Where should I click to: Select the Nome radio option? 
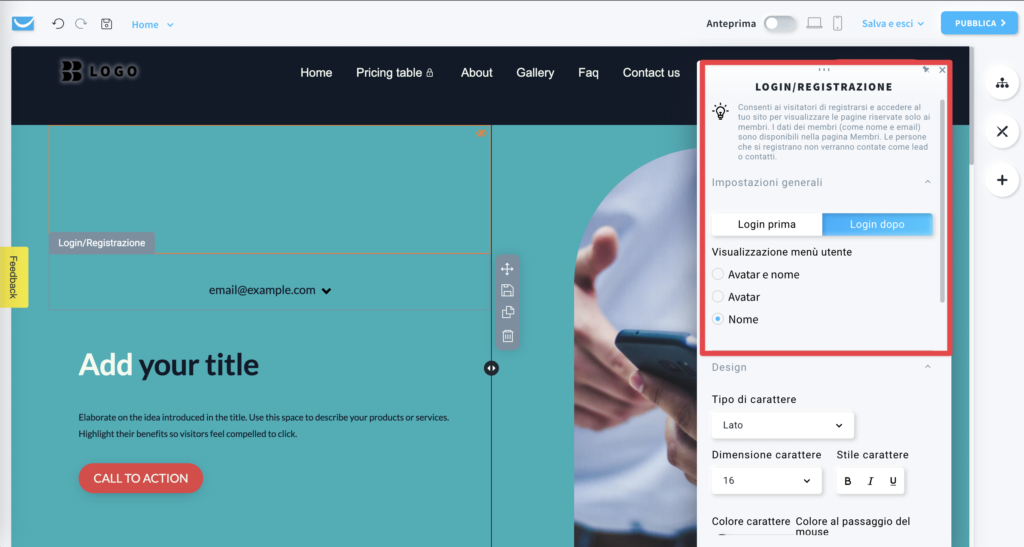click(718, 319)
